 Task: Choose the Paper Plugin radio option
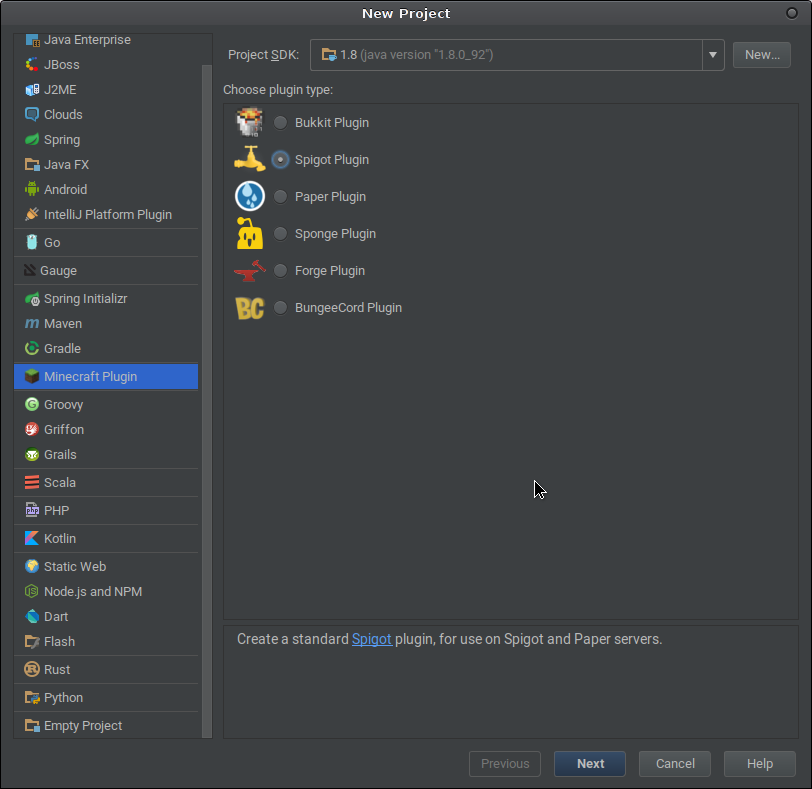[x=281, y=197]
